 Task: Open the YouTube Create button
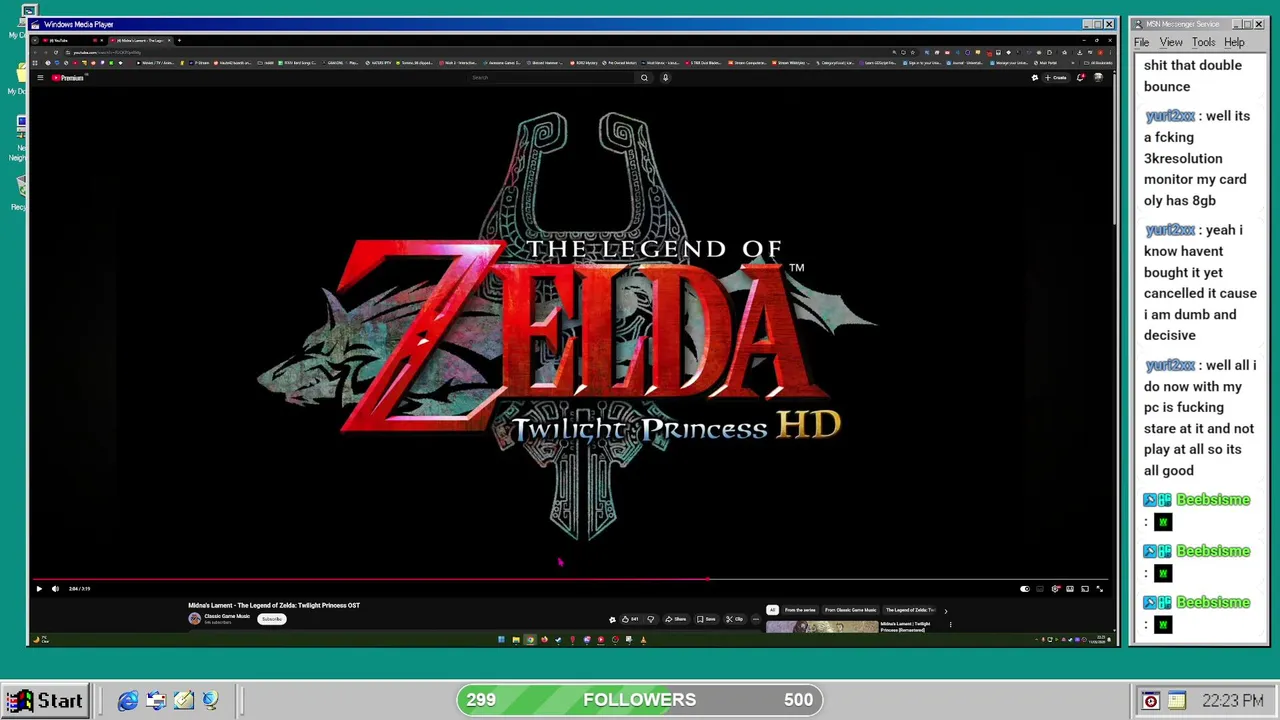[1056, 78]
